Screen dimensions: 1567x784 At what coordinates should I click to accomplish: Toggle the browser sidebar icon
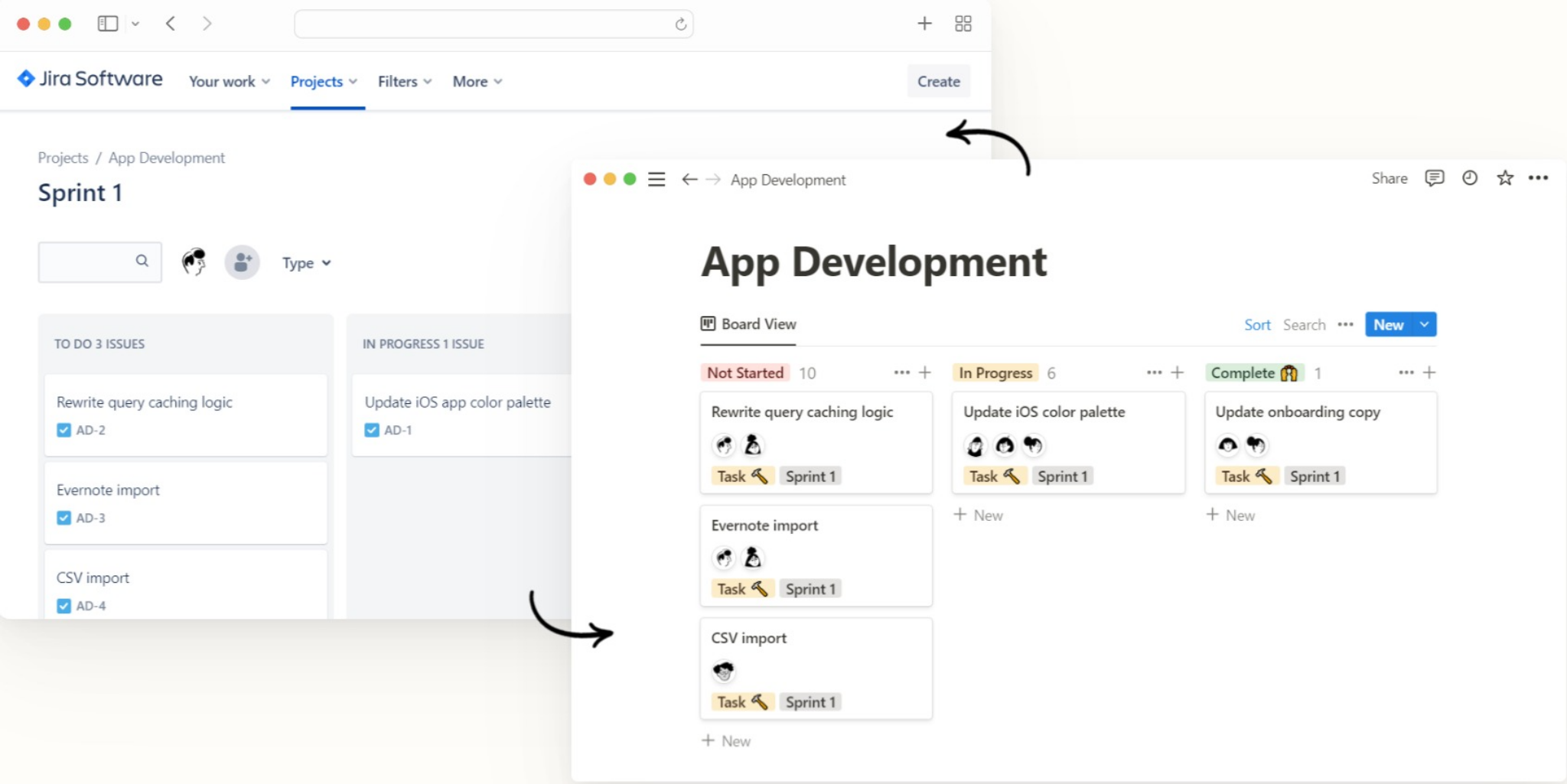click(108, 24)
